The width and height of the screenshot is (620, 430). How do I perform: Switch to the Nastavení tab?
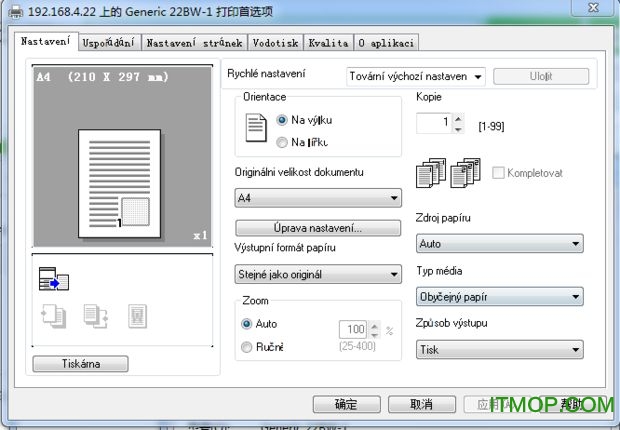pos(46,41)
